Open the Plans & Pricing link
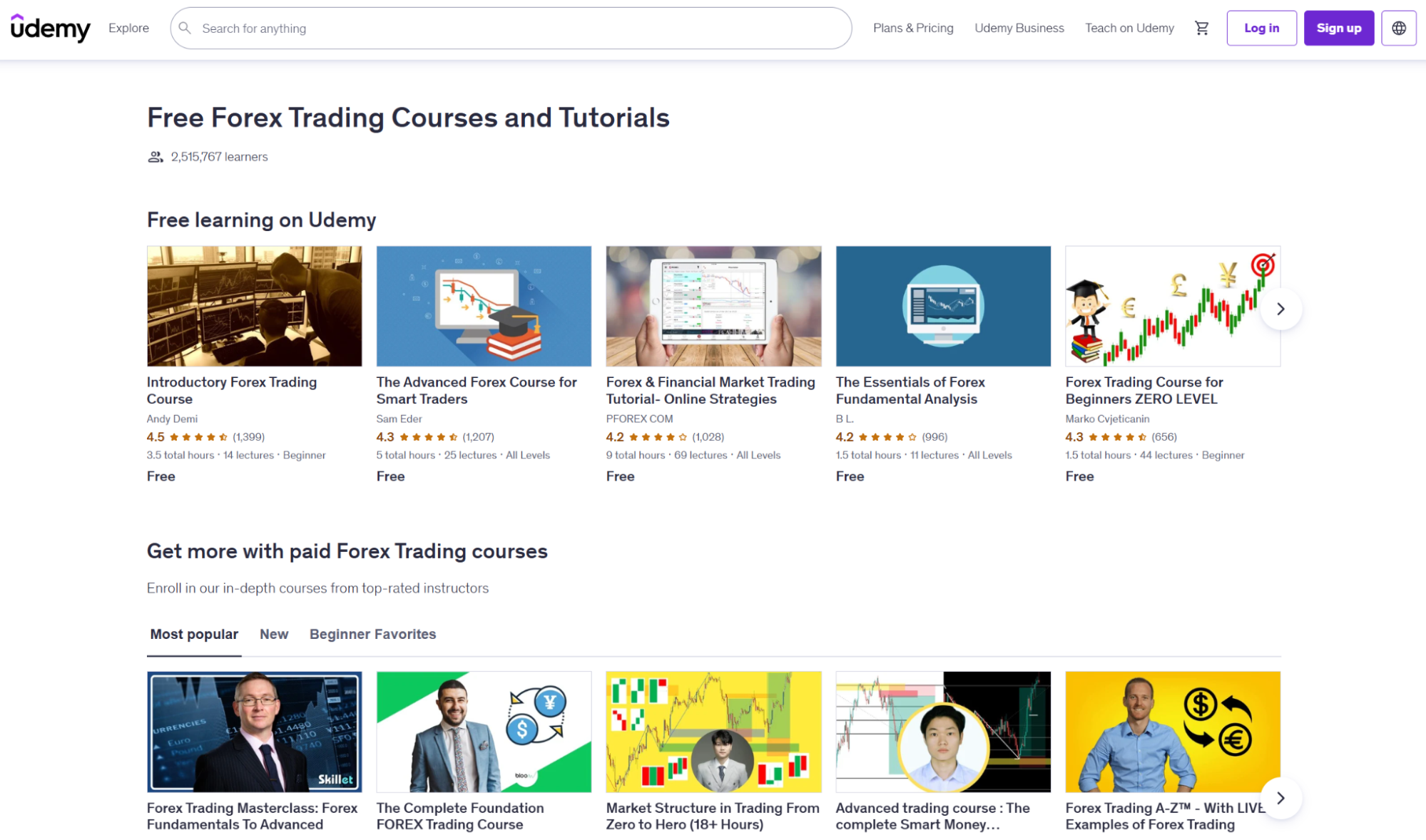This screenshot has width=1426, height=840. [913, 28]
